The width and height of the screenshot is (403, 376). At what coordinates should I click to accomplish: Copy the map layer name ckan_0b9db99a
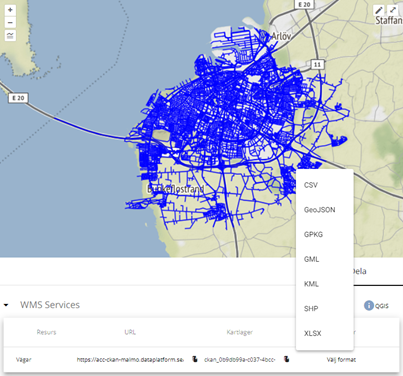click(286, 359)
